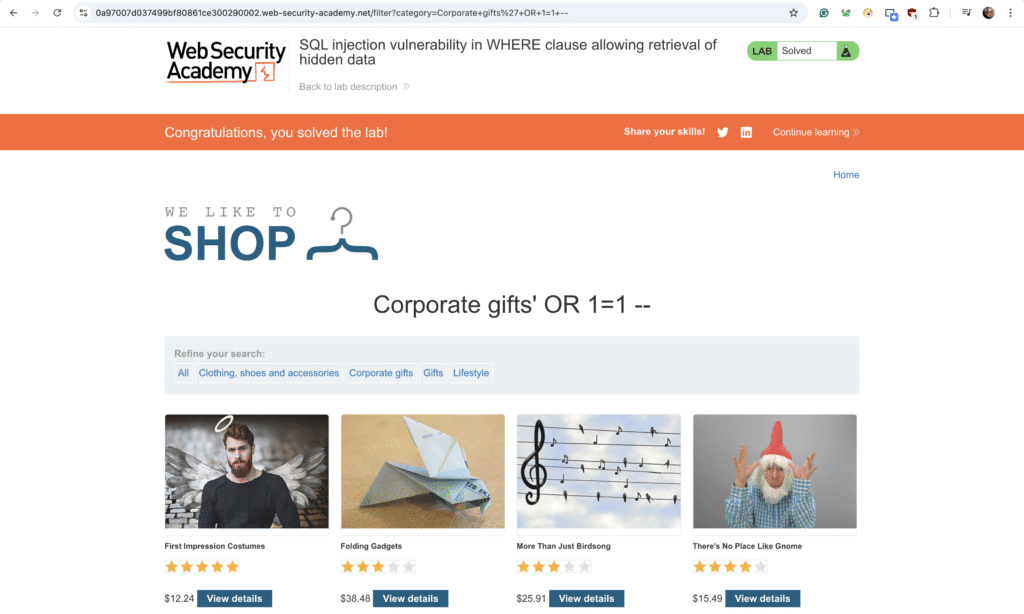The height and width of the screenshot is (614, 1024).
Task: View details of Folding Gadgets
Action: click(x=410, y=598)
